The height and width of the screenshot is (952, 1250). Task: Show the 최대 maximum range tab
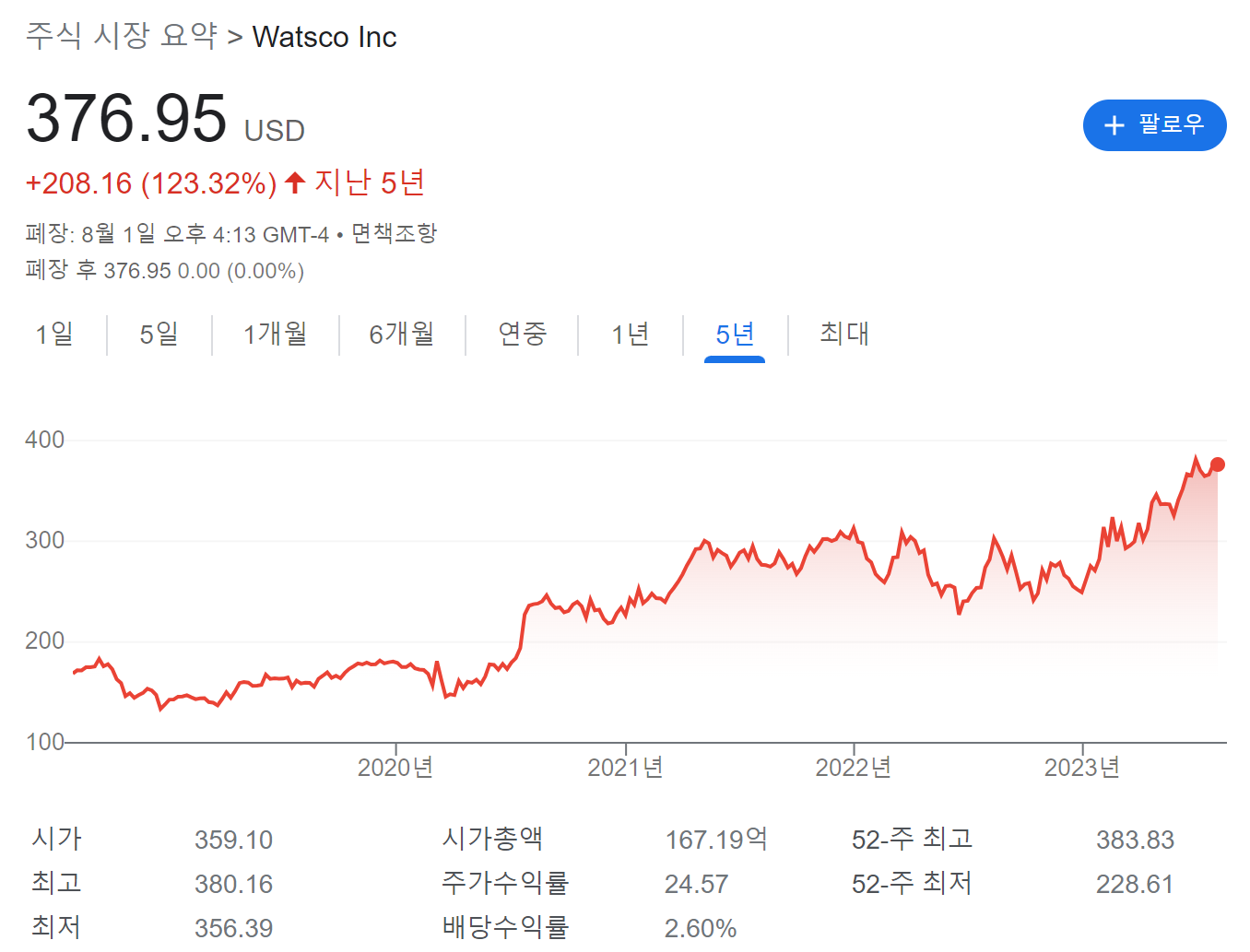coord(843,334)
